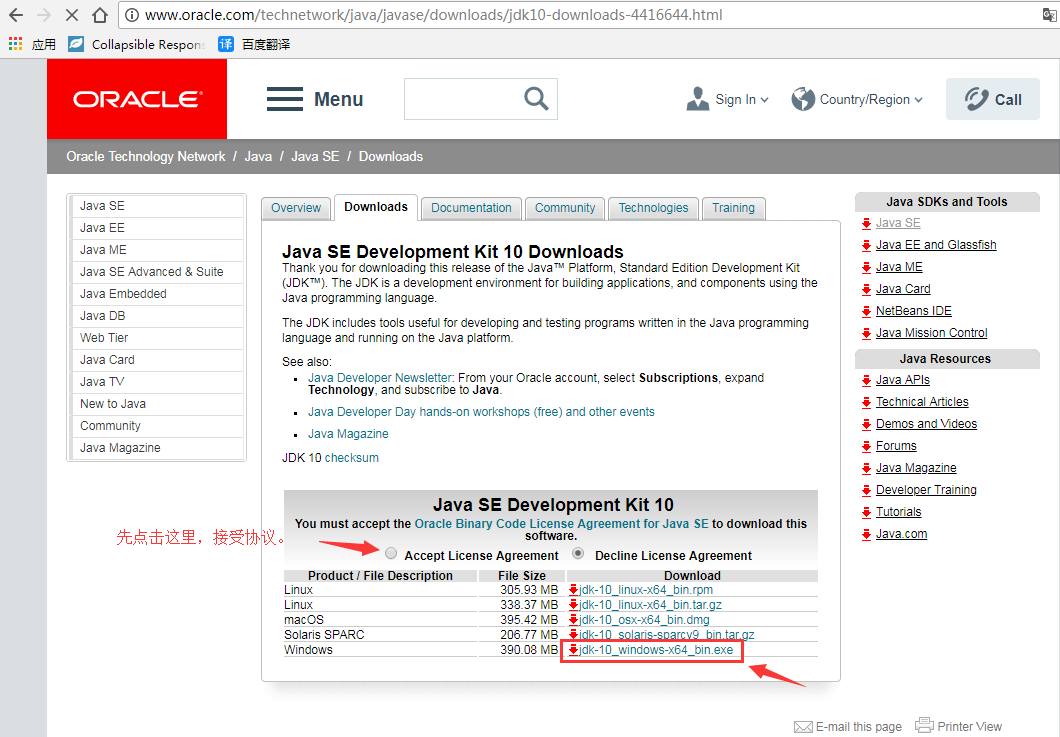
Task: Click the site information icon in address bar
Action: point(132,15)
